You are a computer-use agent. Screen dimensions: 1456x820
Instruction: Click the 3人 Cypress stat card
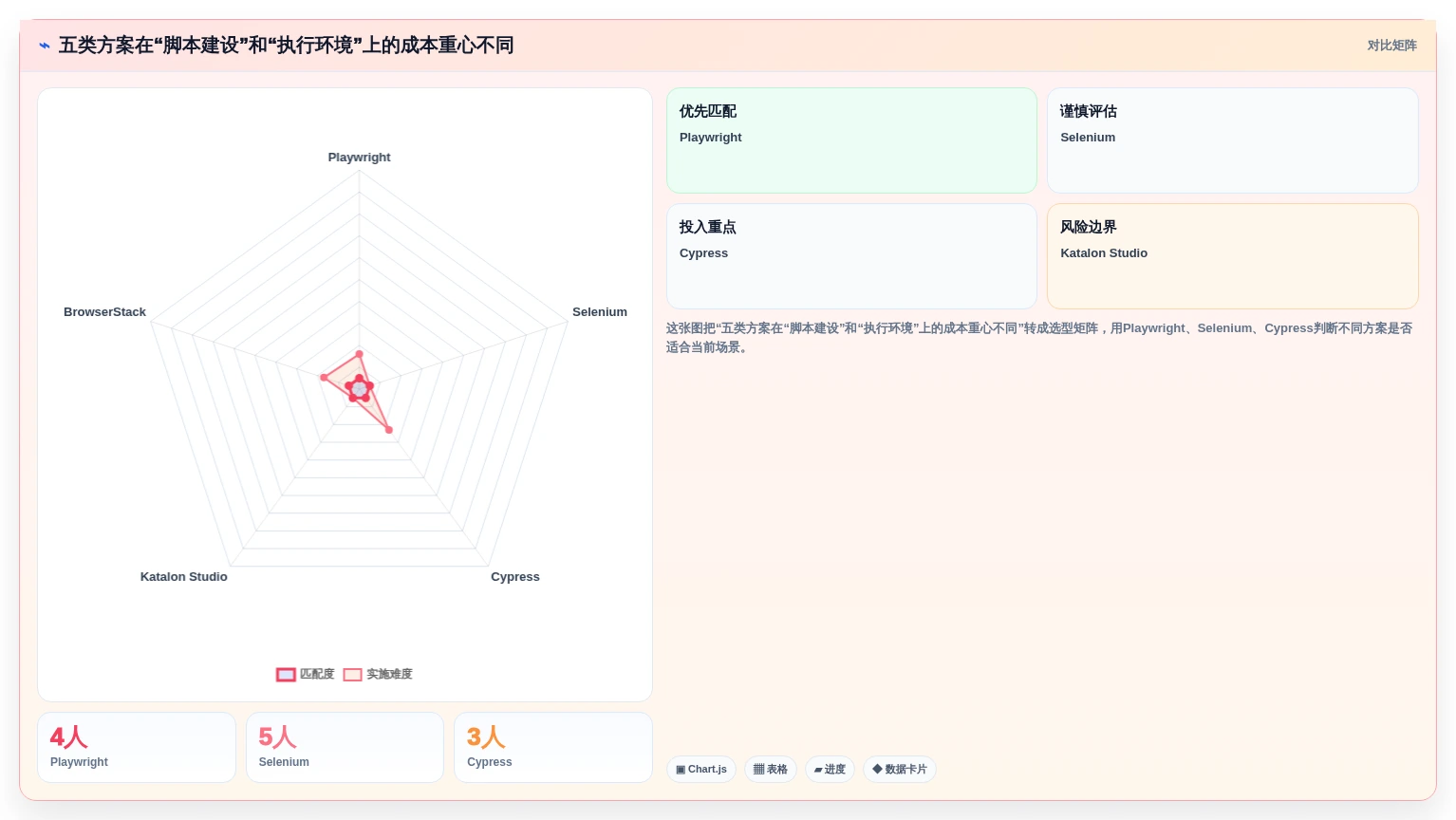pos(553,748)
